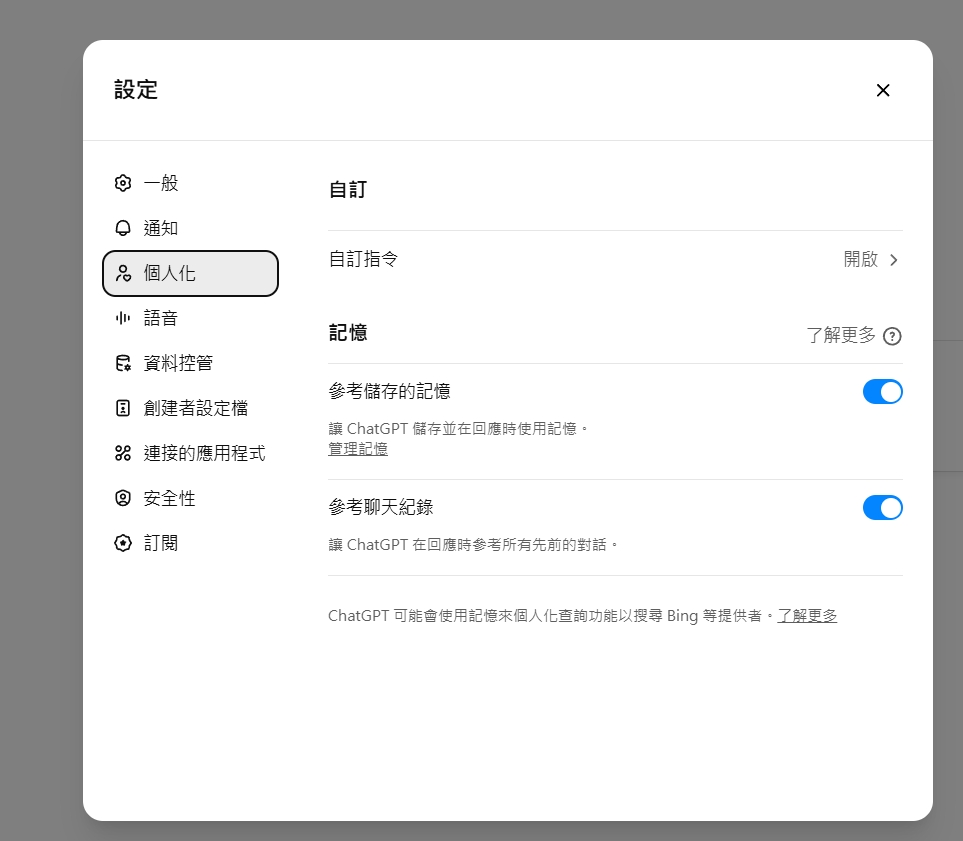The width and height of the screenshot is (963, 841).
Task: Toggle the 參考聊天紀錄 switch
Action: pyautogui.click(x=883, y=507)
